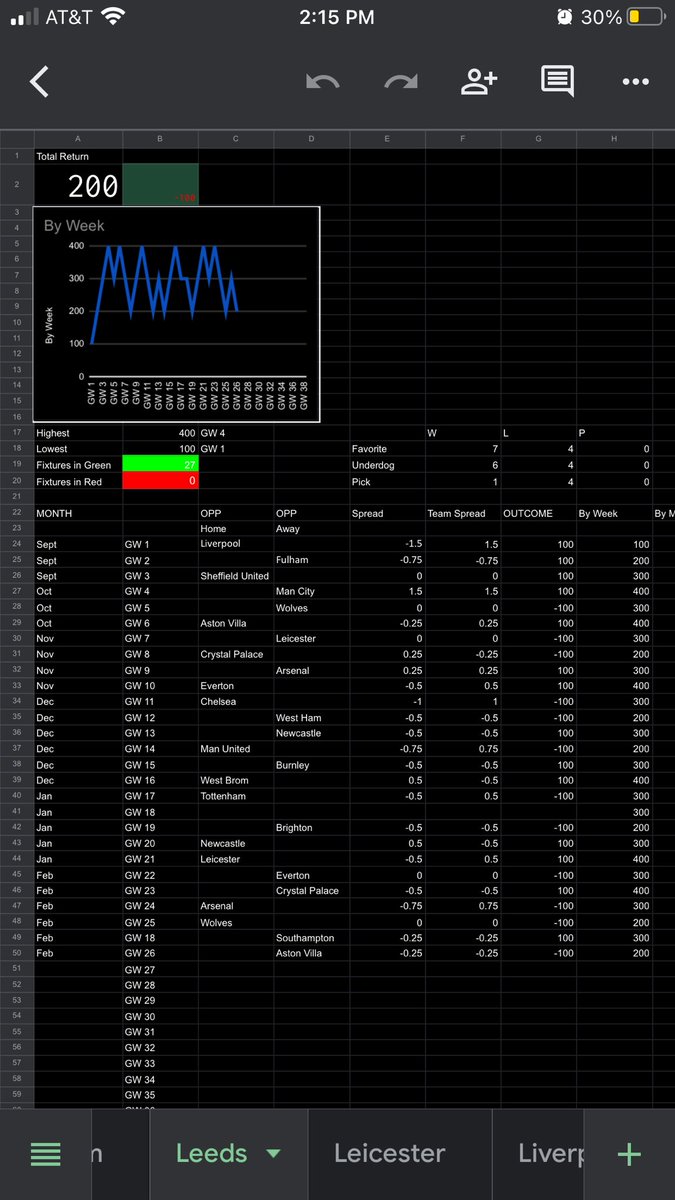The width and height of the screenshot is (675, 1200).
Task: Tap the back arrow to exit spreadsheet
Action: [39, 82]
